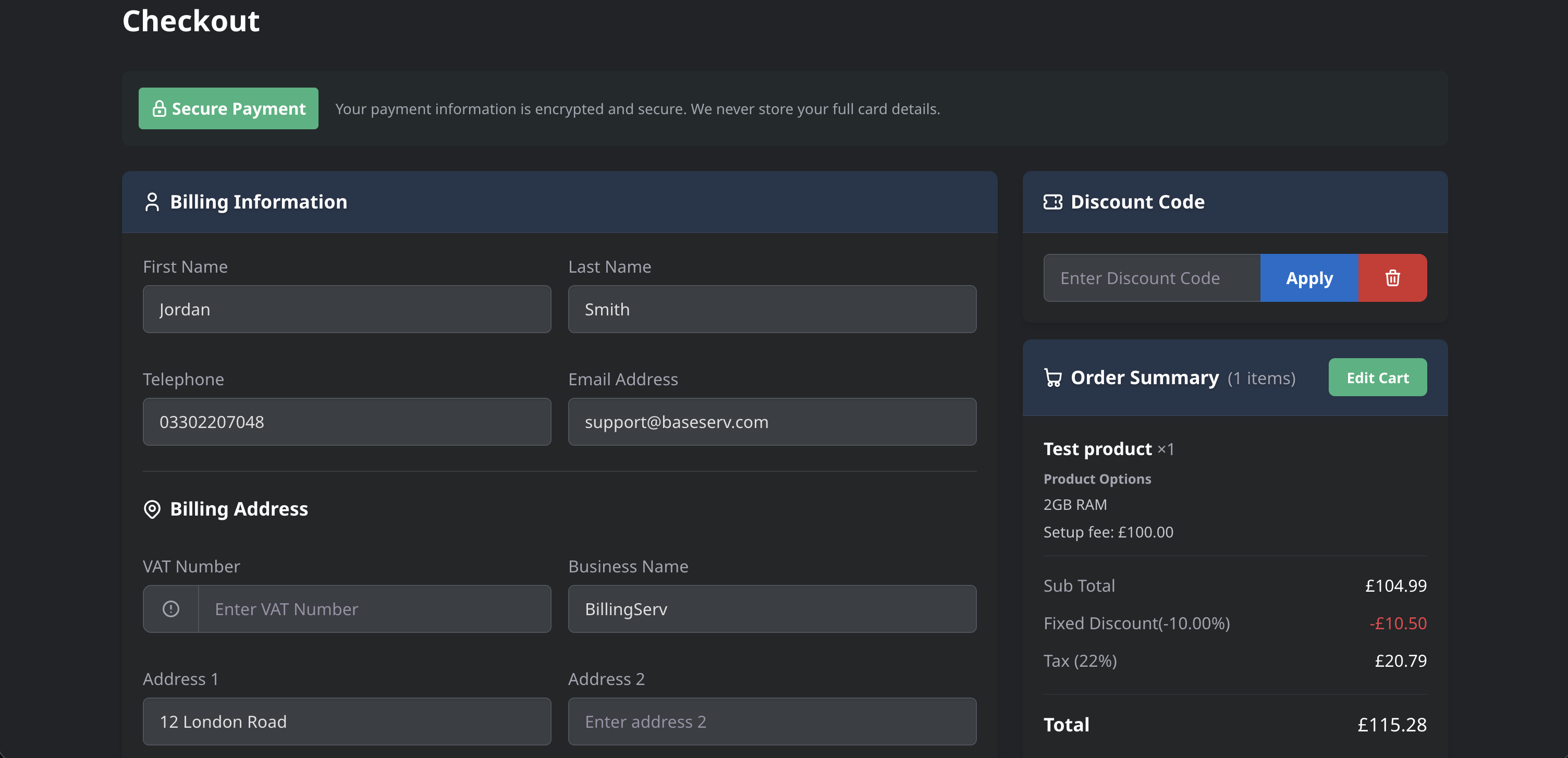The image size is (1568, 758).
Task: Open Edit Cart from order summary
Action: pyautogui.click(x=1377, y=378)
